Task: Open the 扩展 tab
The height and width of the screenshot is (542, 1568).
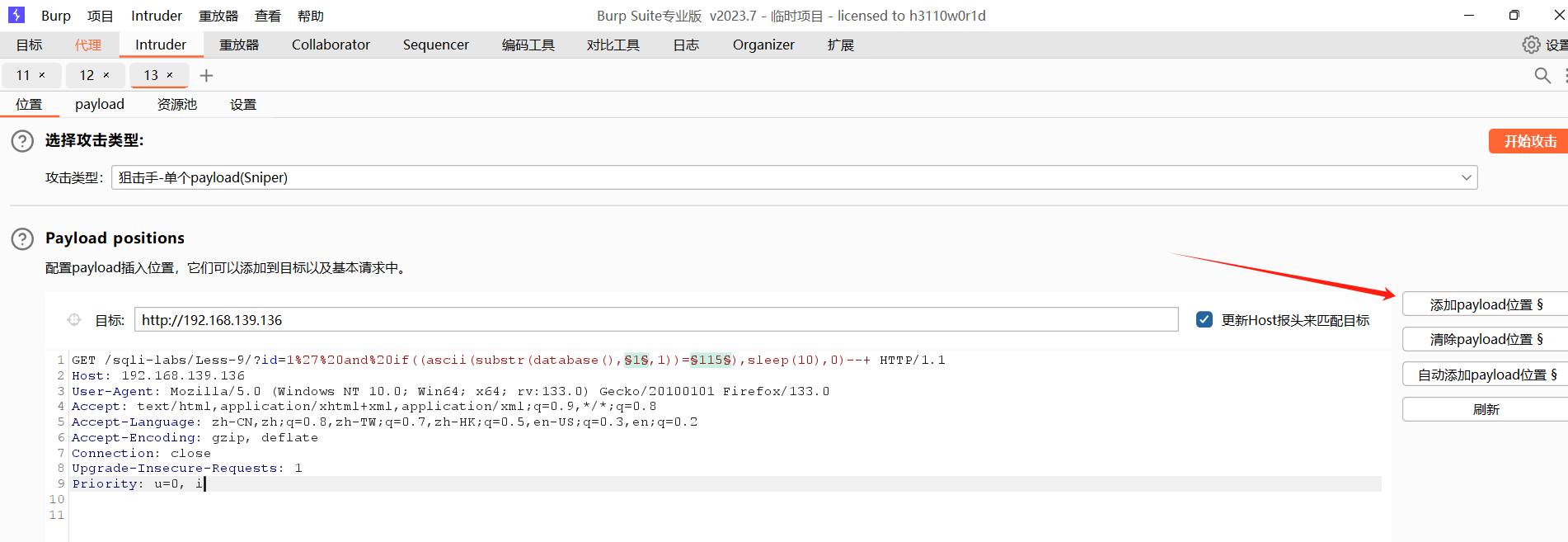Action: click(x=841, y=45)
